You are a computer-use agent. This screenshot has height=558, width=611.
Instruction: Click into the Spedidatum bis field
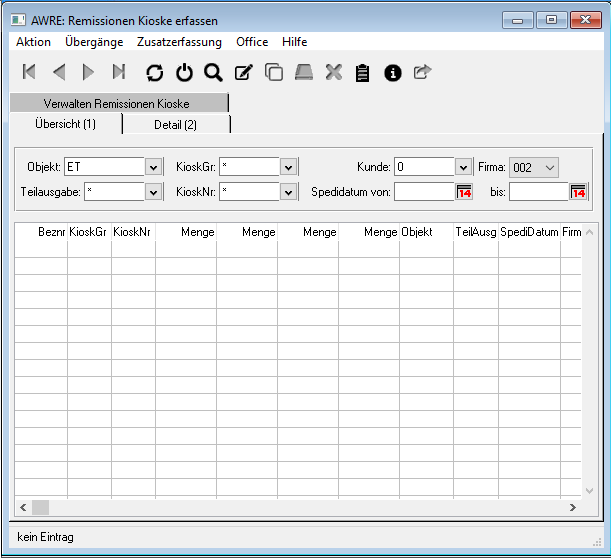(538, 192)
